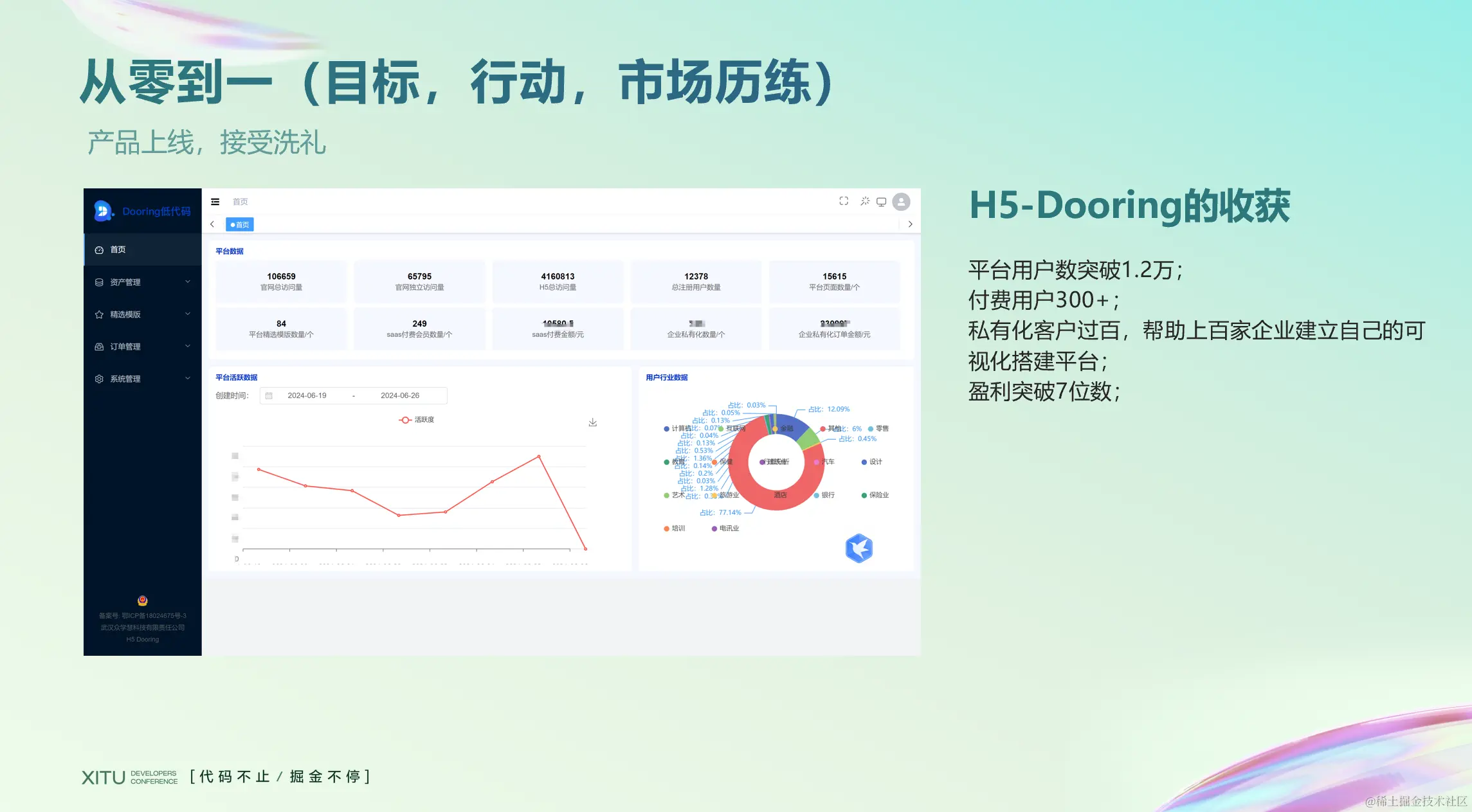Image resolution: width=1472 pixels, height=812 pixels.
Task: Toggle 零售 legend in industry chart
Action: [878, 428]
